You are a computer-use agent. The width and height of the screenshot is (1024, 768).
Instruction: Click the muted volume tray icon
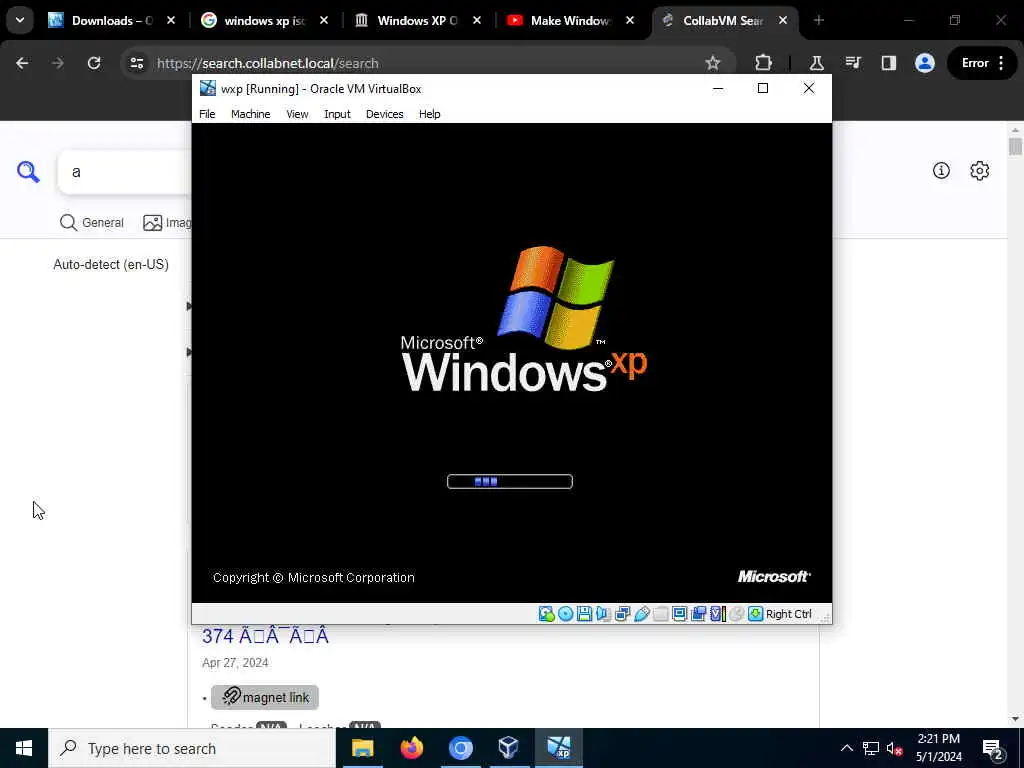(895, 748)
